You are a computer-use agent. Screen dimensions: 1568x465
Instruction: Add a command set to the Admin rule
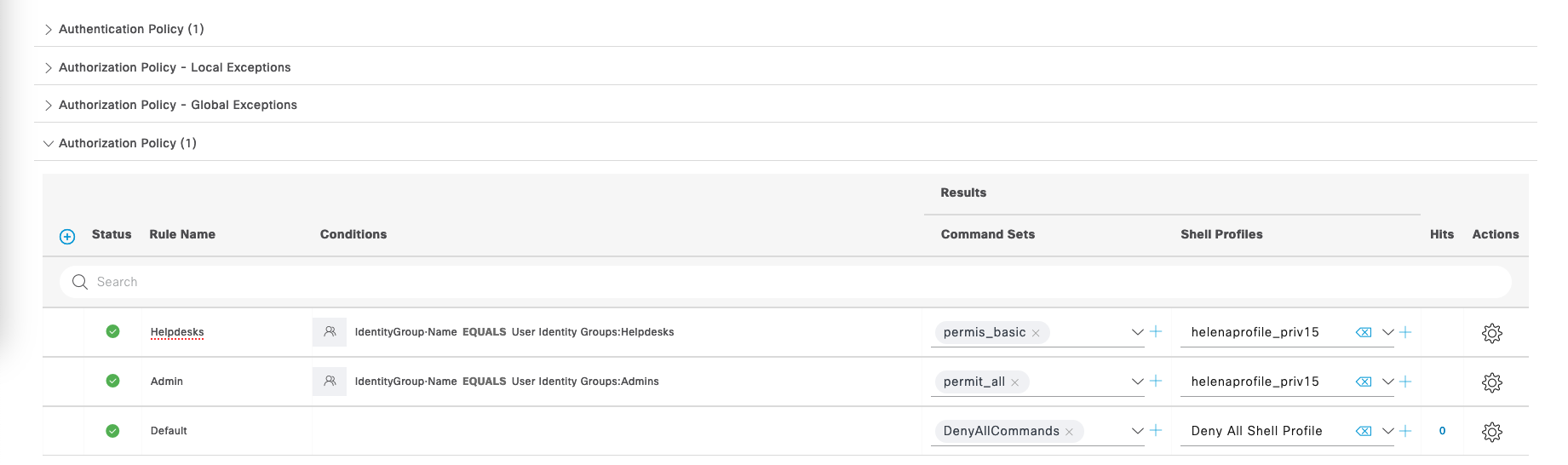(x=1156, y=382)
